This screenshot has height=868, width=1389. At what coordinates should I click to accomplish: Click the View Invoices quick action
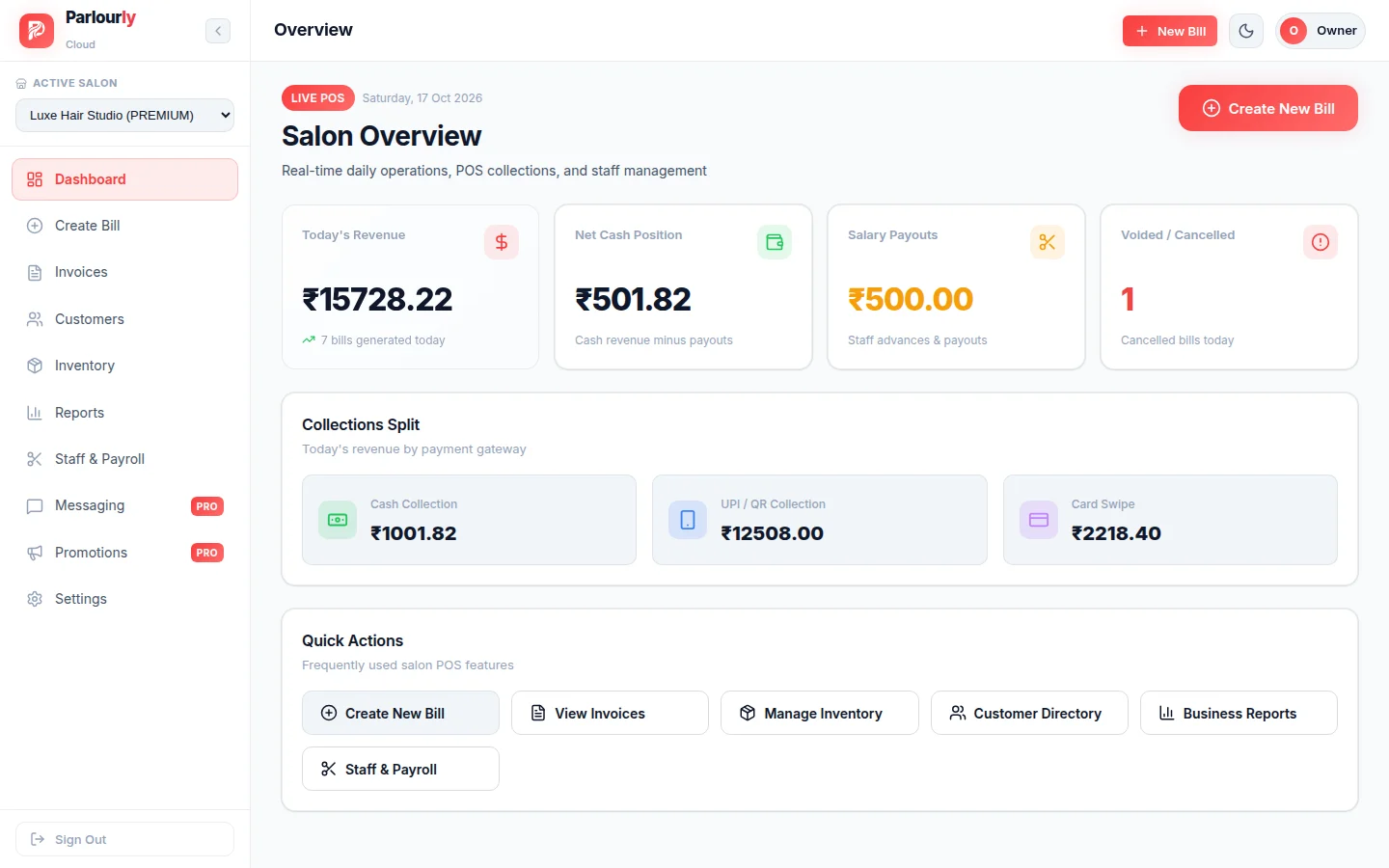pyautogui.click(x=610, y=713)
